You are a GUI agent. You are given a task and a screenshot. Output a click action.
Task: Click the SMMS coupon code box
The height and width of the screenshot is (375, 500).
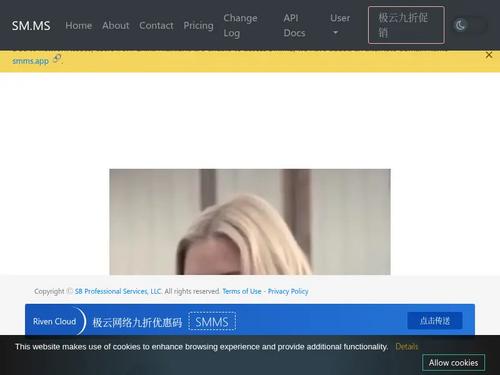pos(212,322)
